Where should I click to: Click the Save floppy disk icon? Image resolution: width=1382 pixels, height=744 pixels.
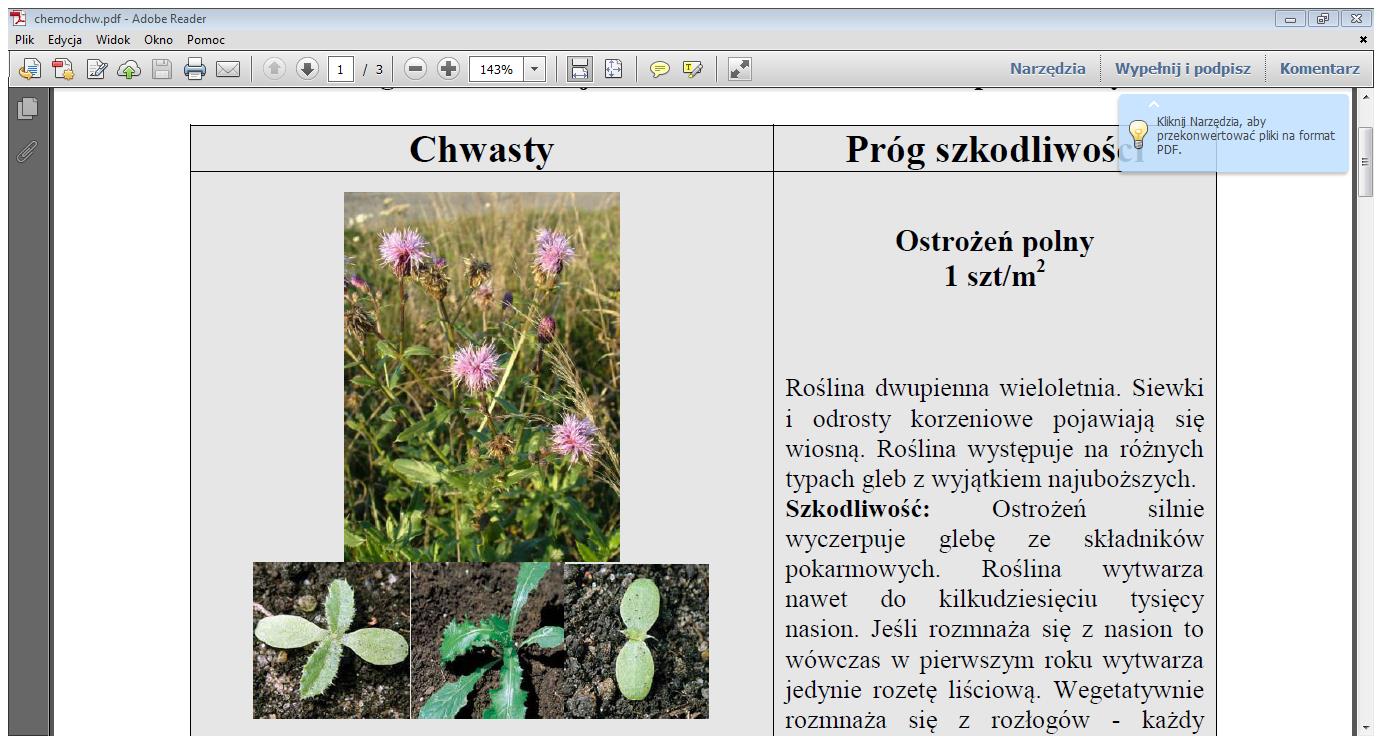pos(162,69)
